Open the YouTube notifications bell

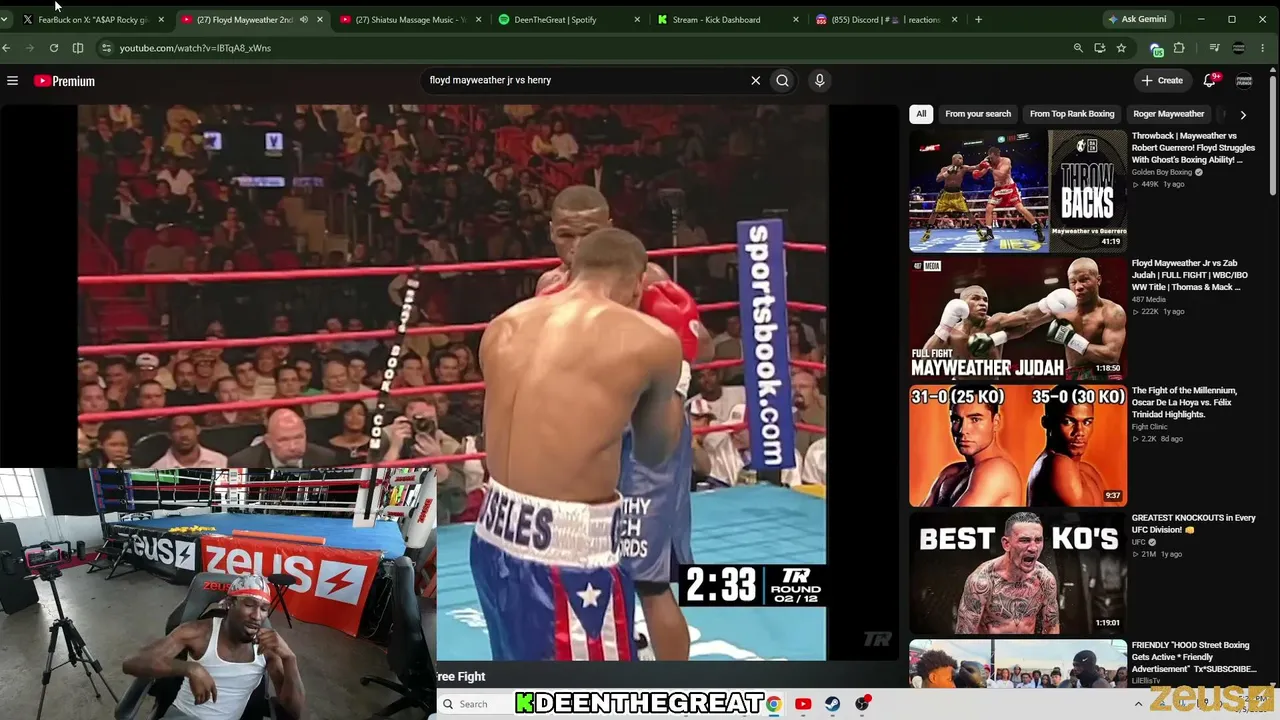1209,80
